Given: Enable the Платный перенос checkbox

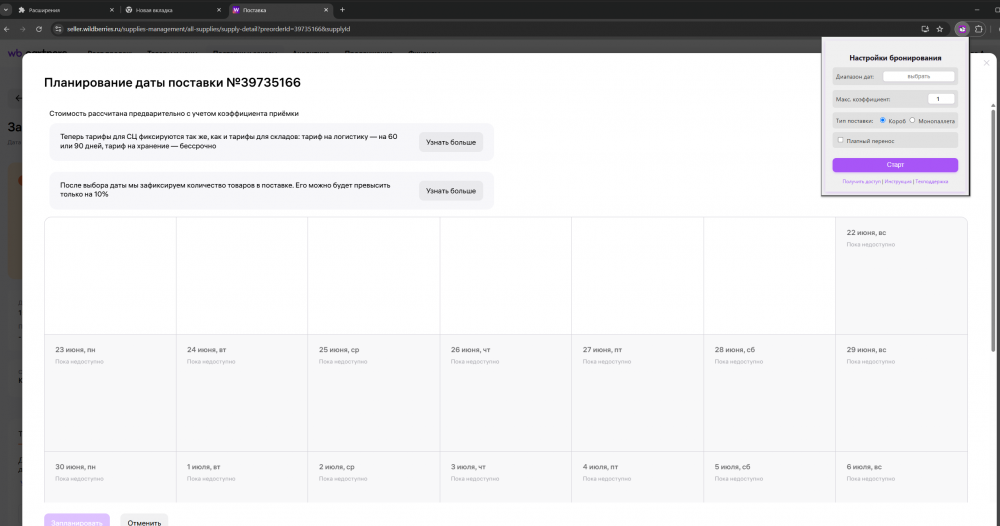Looking at the screenshot, I should click(841, 140).
